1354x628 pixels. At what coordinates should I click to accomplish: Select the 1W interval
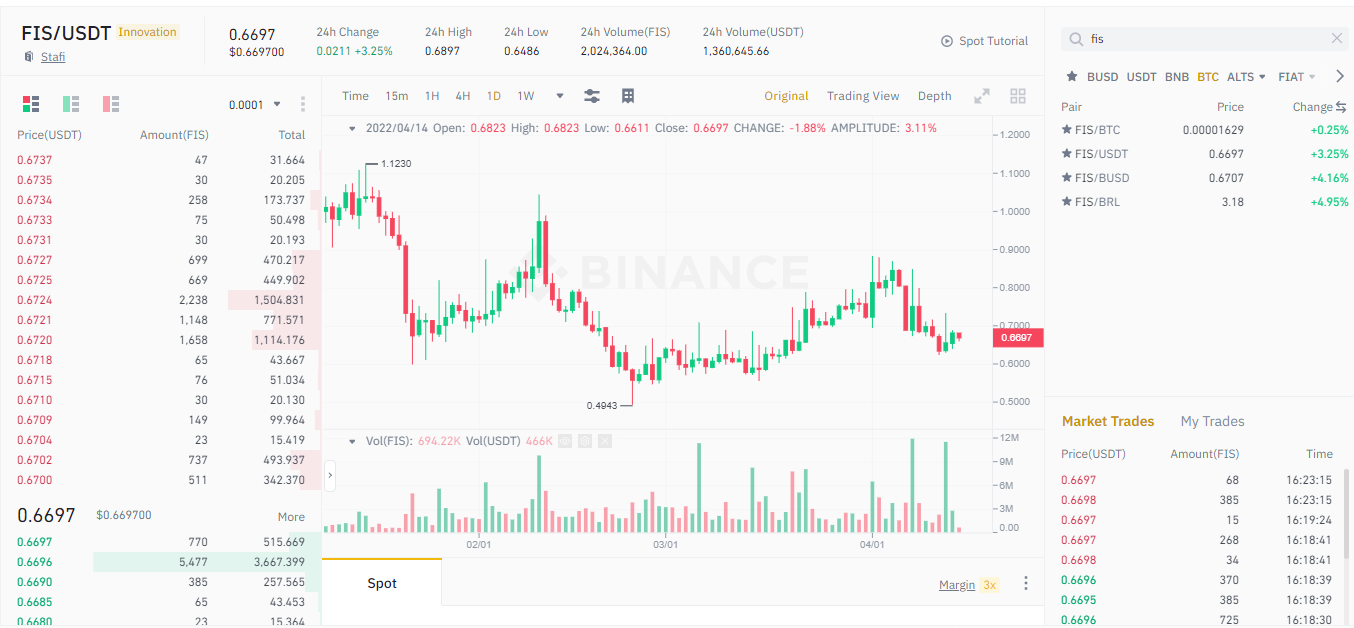526,96
